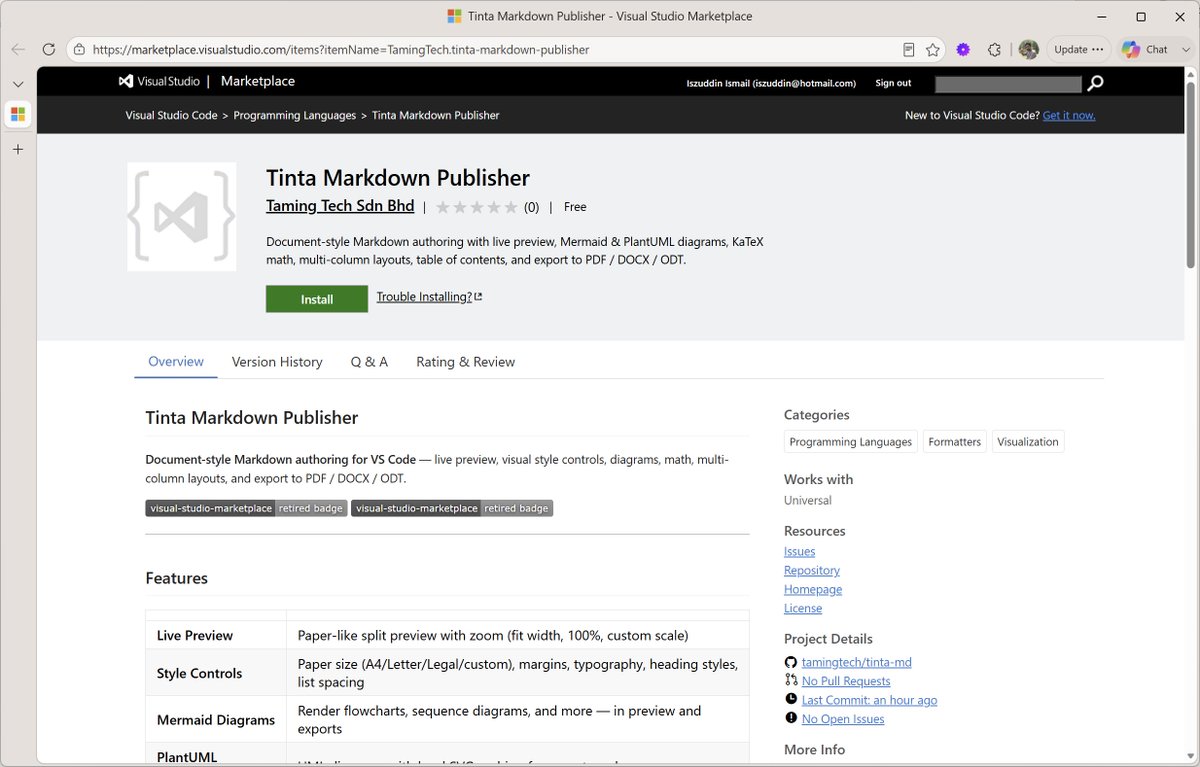1200x767 pixels.
Task: Select the Visualization category tag
Action: click(x=1028, y=442)
